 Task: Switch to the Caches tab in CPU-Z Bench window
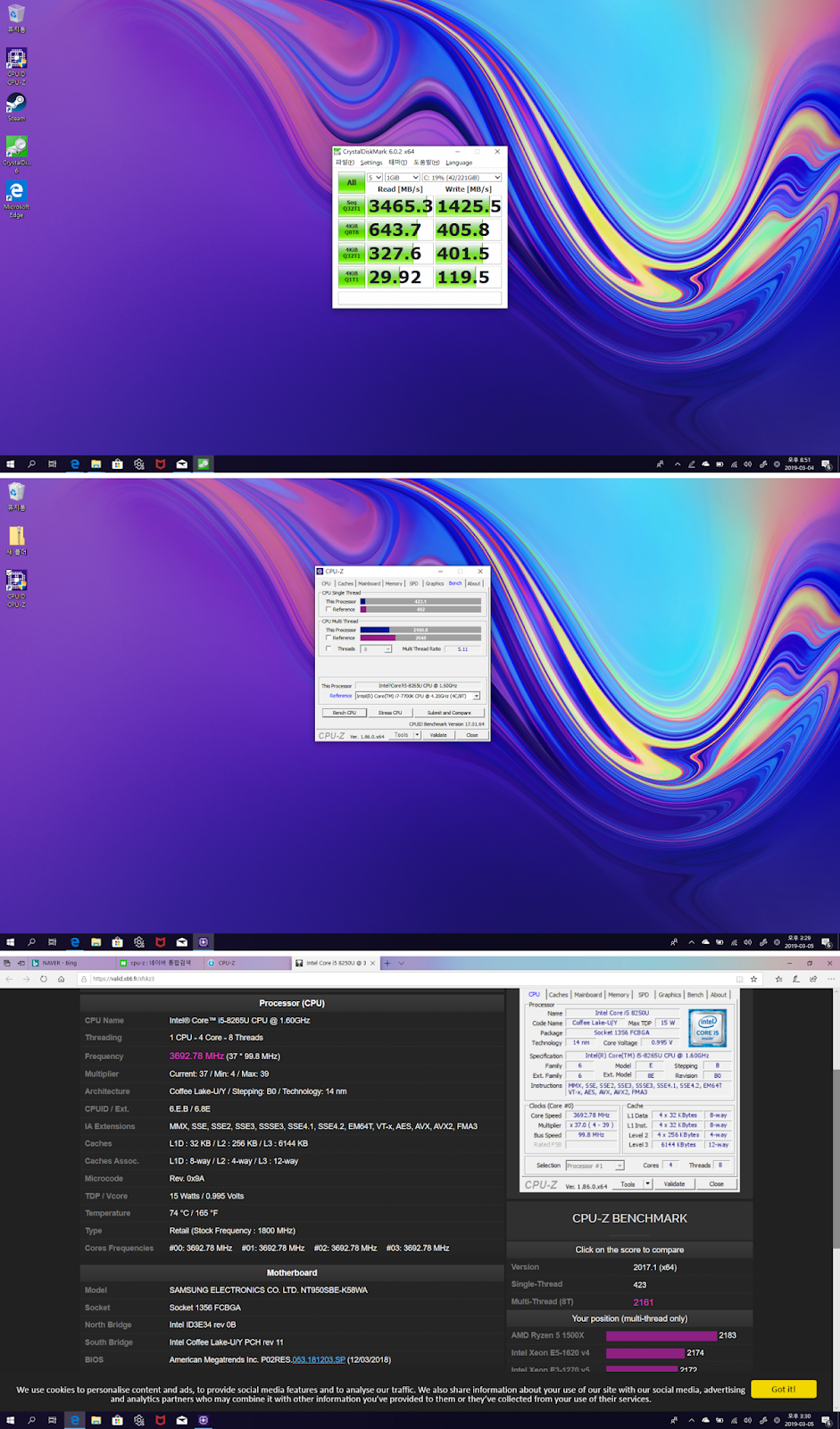[x=345, y=583]
